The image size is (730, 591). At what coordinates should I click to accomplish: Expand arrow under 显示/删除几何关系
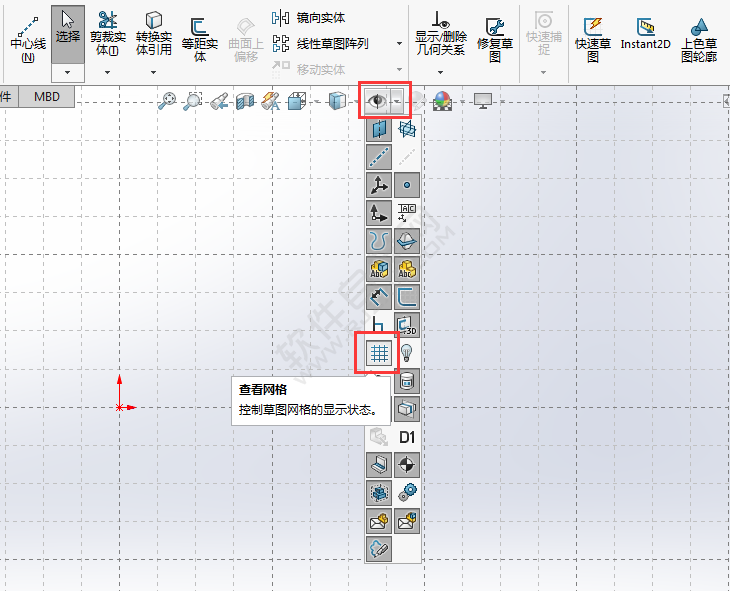point(440,73)
